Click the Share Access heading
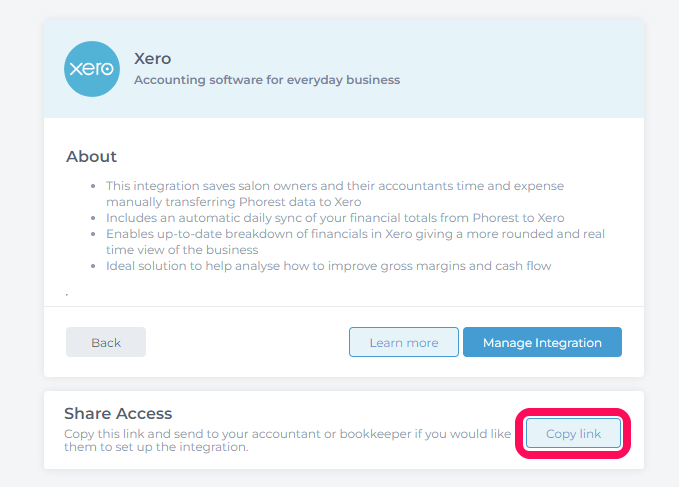Image resolution: width=679 pixels, height=487 pixels. (118, 413)
